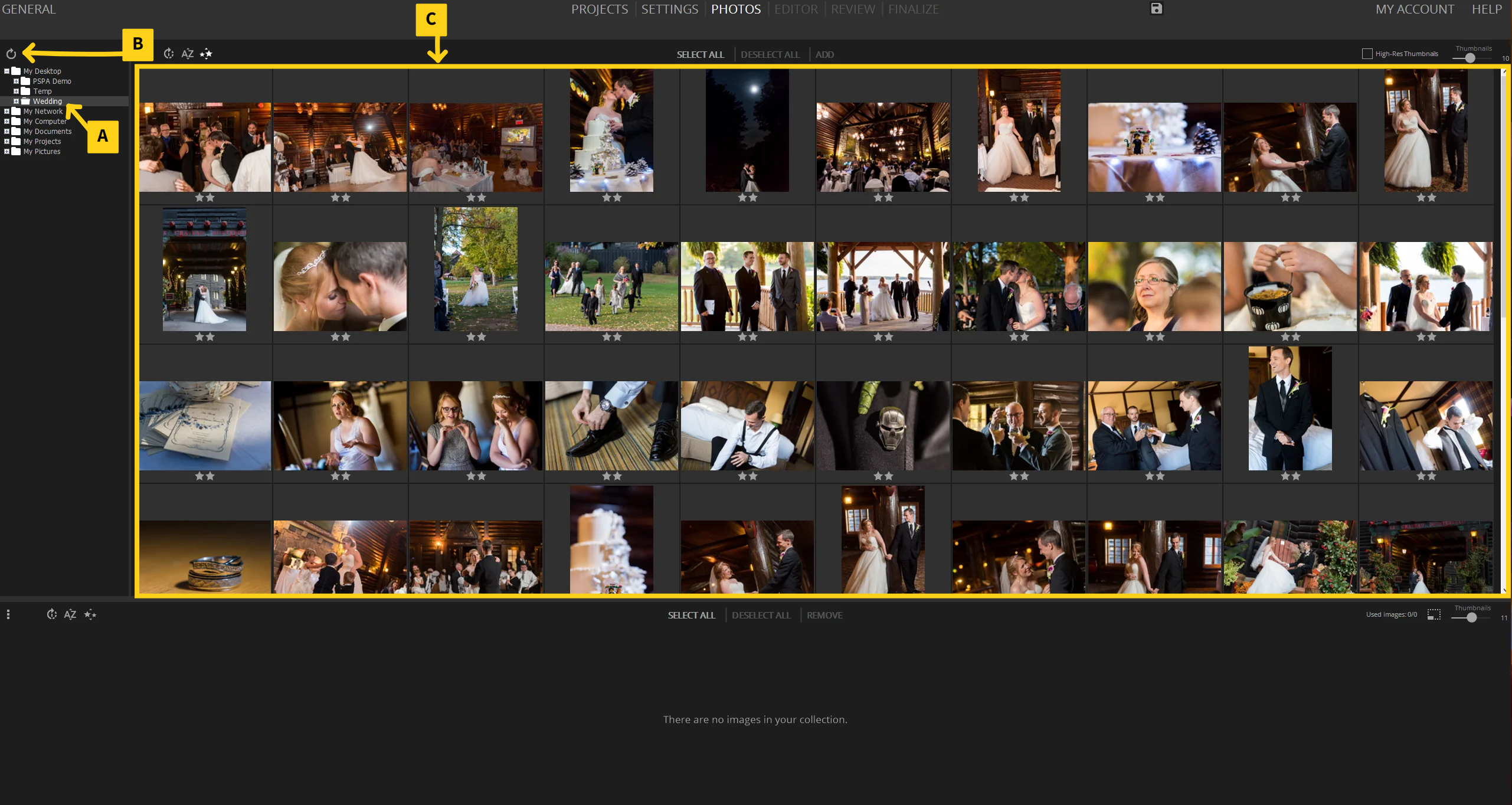Click the sort by star rating icon above photos

click(206, 54)
